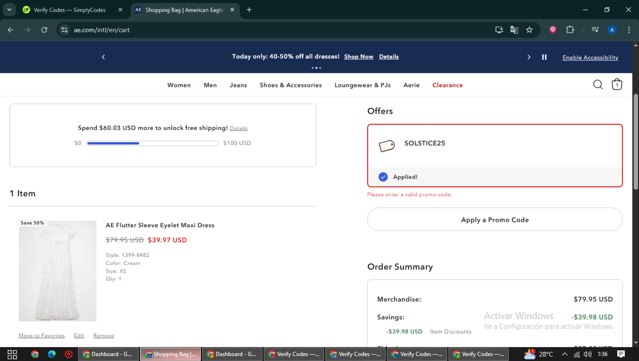Open the Men menu
Screen dimensions: 639x361
(x=210, y=85)
